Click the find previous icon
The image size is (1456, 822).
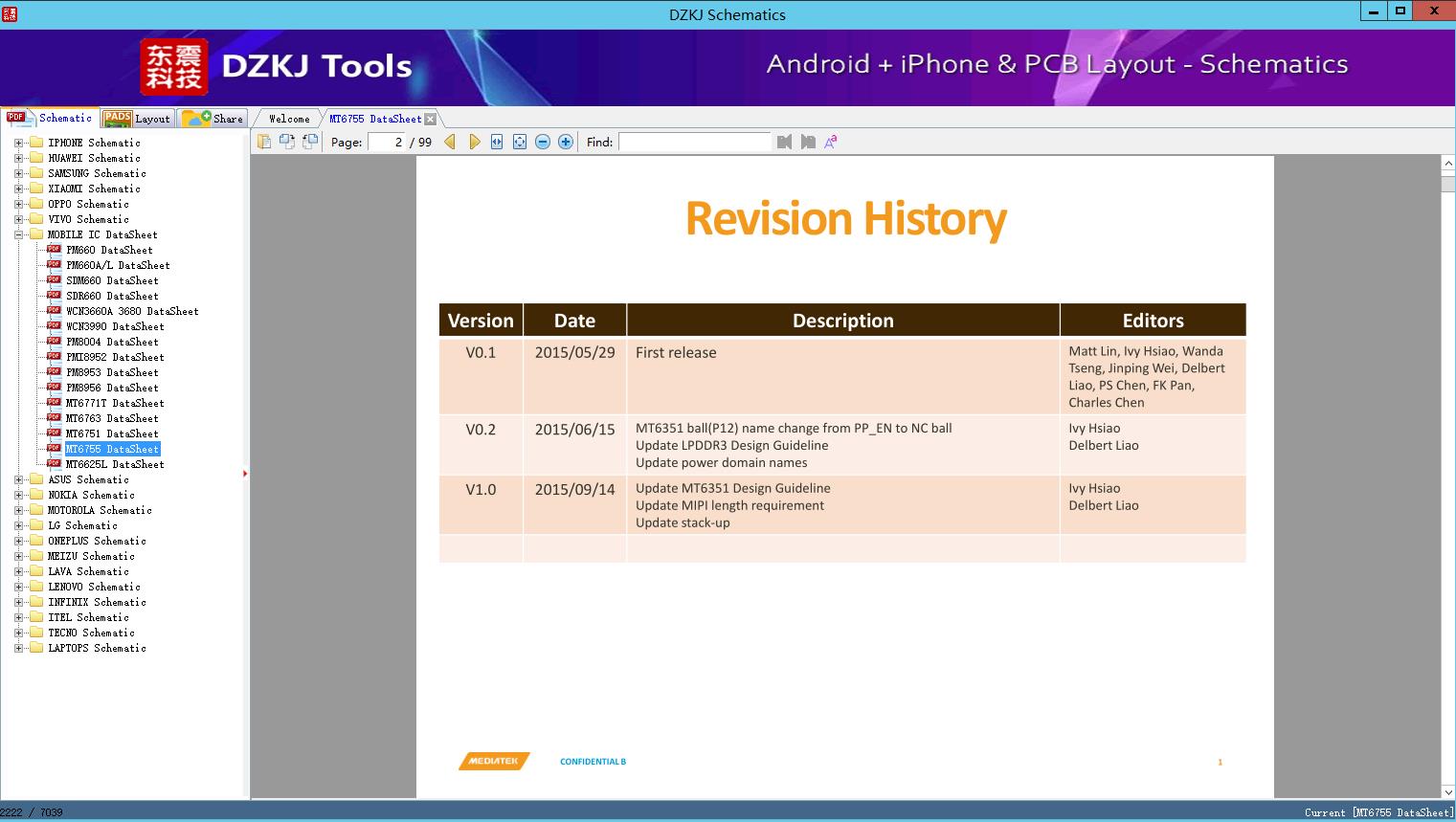[784, 142]
